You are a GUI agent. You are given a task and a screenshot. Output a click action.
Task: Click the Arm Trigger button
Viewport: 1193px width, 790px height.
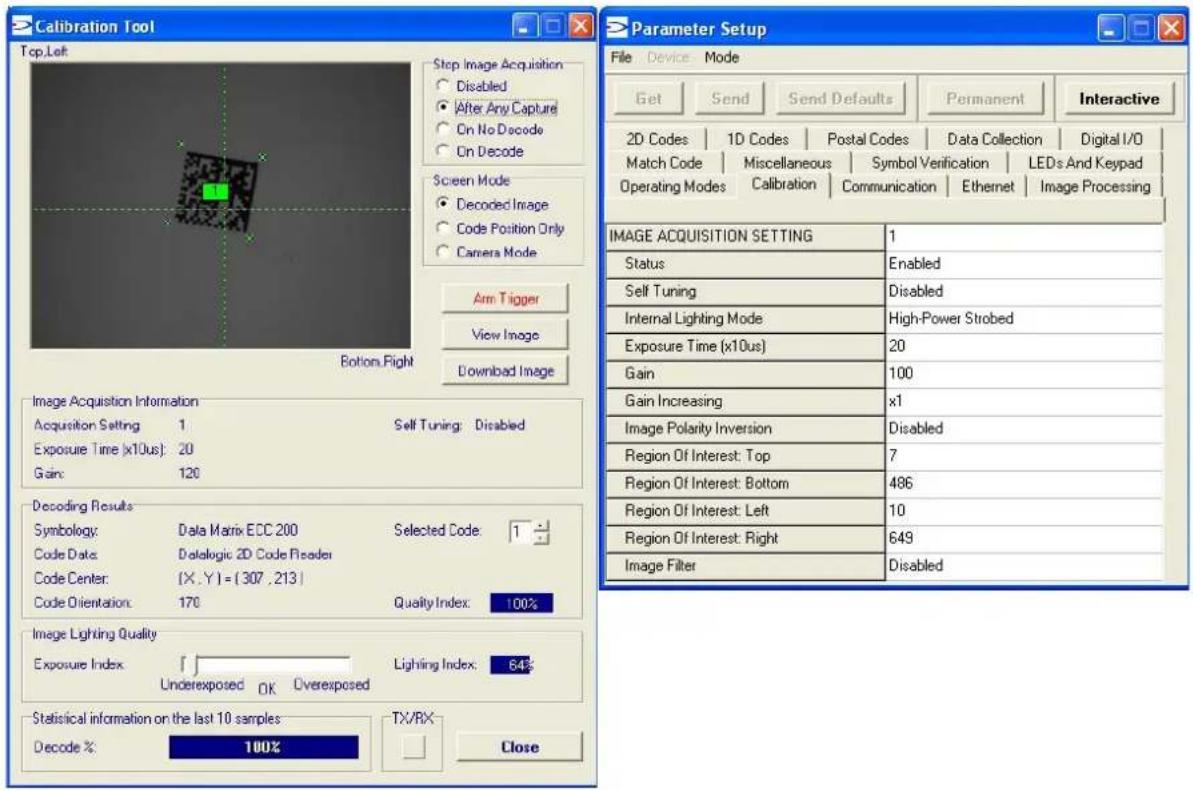[x=505, y=298]
